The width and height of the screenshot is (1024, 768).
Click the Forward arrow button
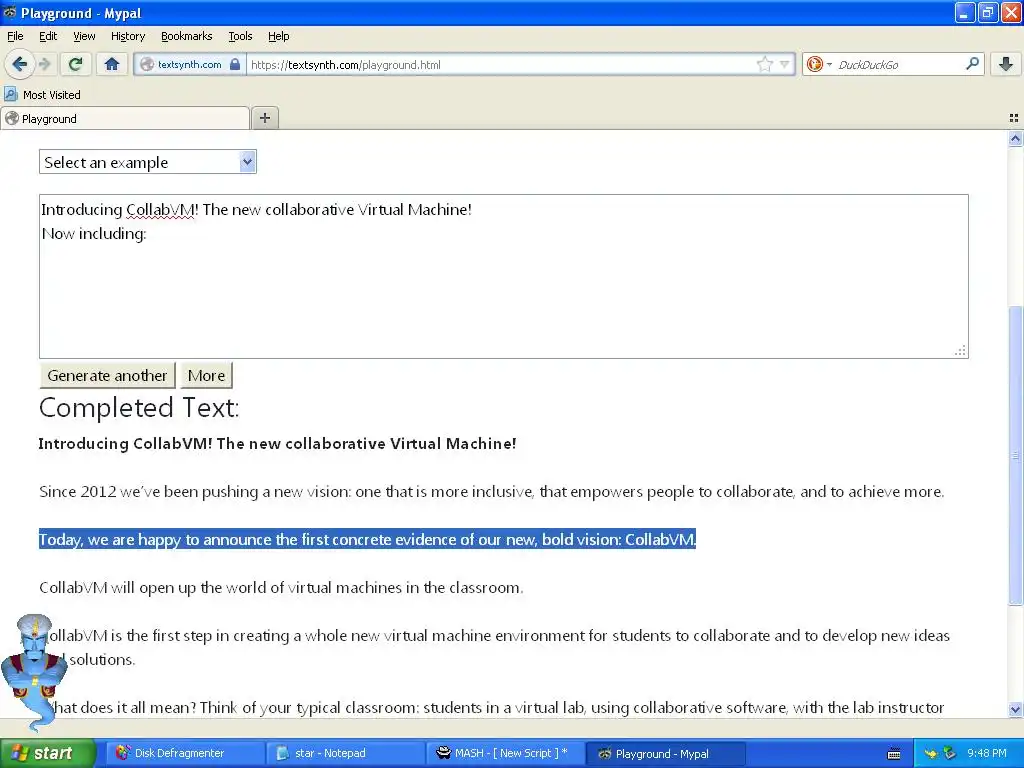(x=44, y=64)
